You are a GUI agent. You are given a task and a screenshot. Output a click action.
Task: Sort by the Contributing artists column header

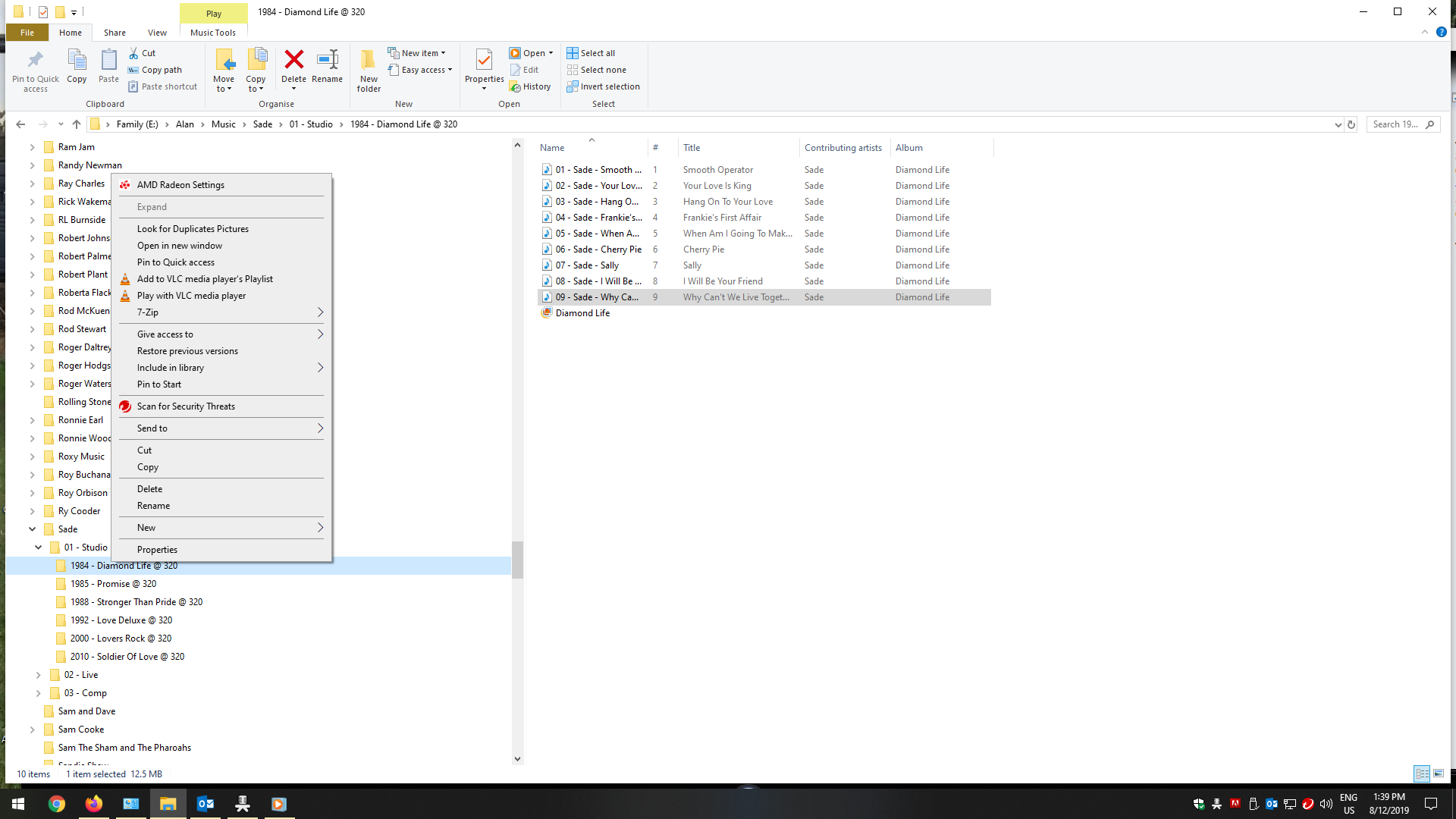coord(844,148)
